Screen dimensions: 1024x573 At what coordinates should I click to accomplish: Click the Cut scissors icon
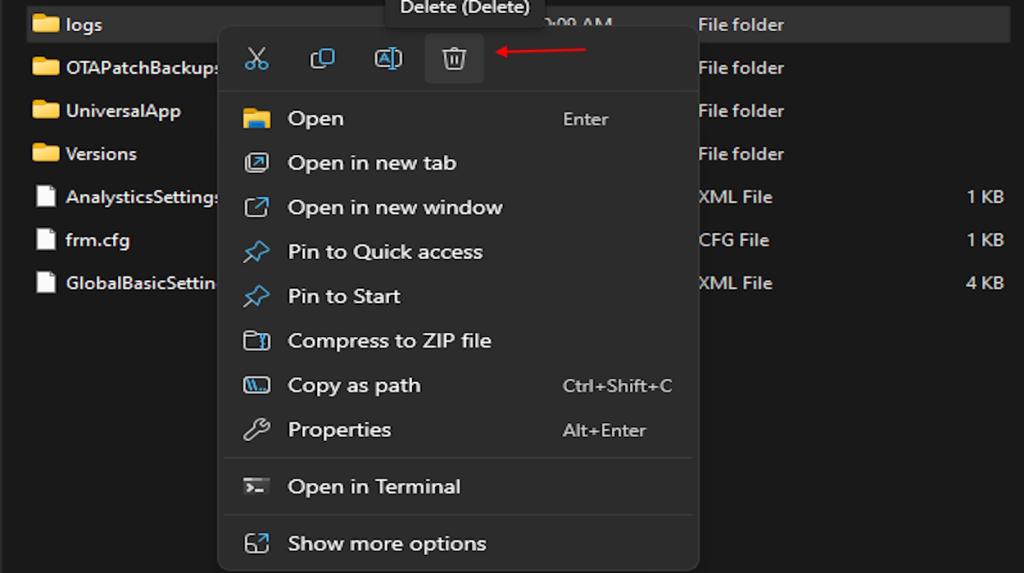coord(257,59)
